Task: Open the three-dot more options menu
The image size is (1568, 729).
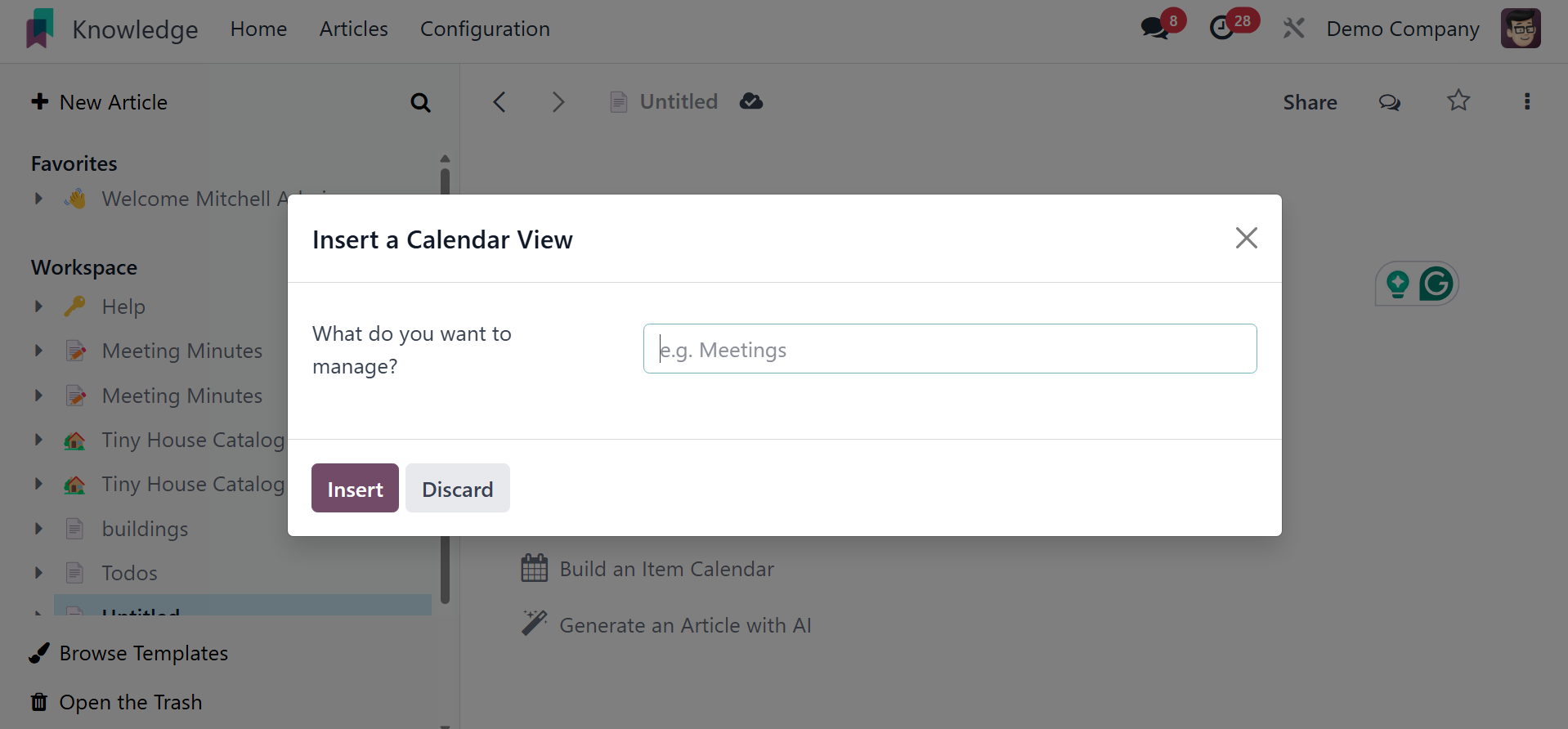Action: [x=1526, y=101]
